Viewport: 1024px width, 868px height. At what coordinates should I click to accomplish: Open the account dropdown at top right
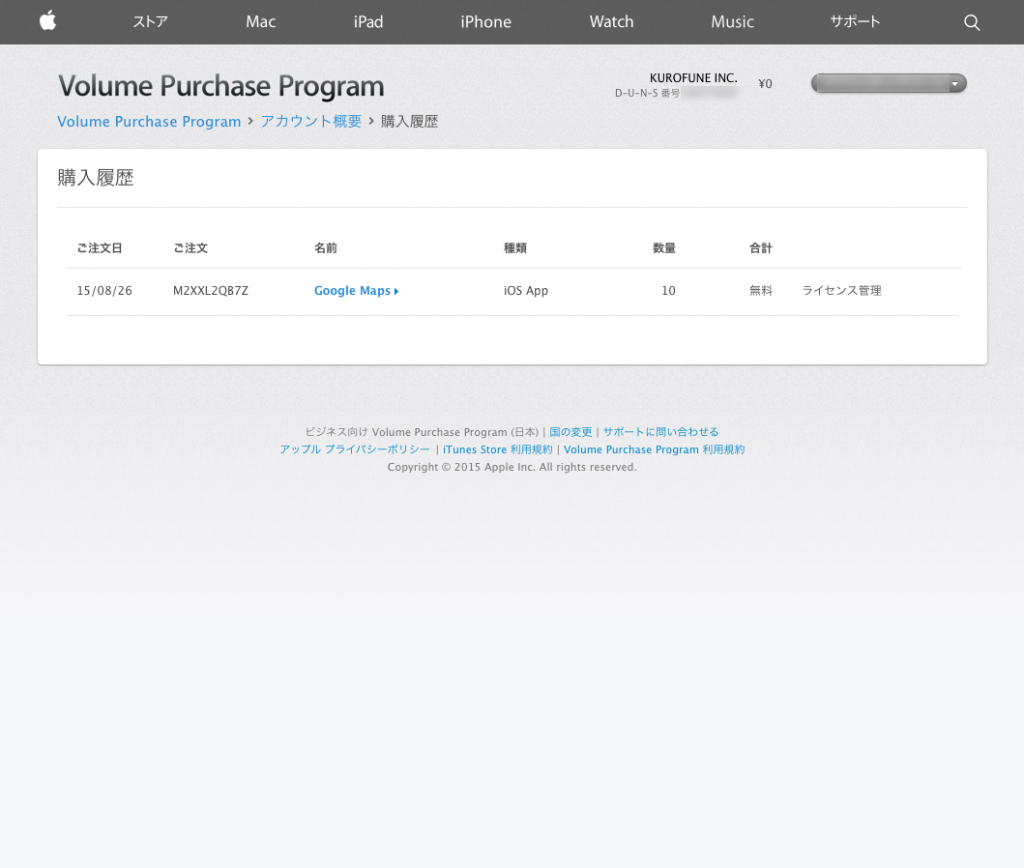click(x=886, y=83)
